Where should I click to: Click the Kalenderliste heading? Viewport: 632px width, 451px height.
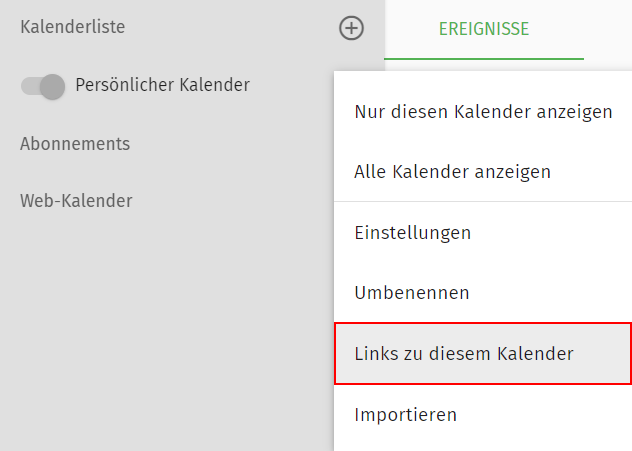(x=72, y=28)
